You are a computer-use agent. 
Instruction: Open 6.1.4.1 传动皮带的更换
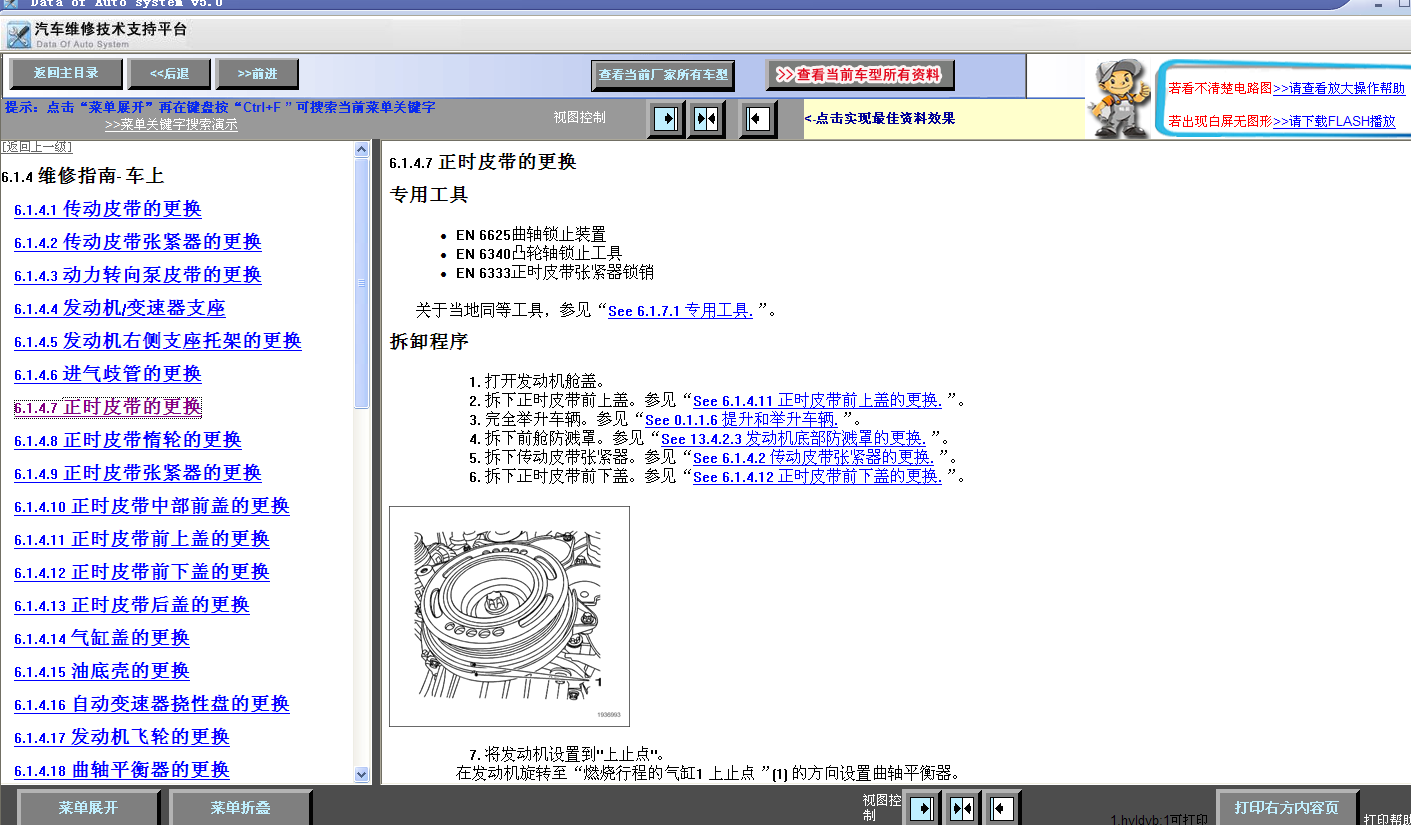click(108, 209)
